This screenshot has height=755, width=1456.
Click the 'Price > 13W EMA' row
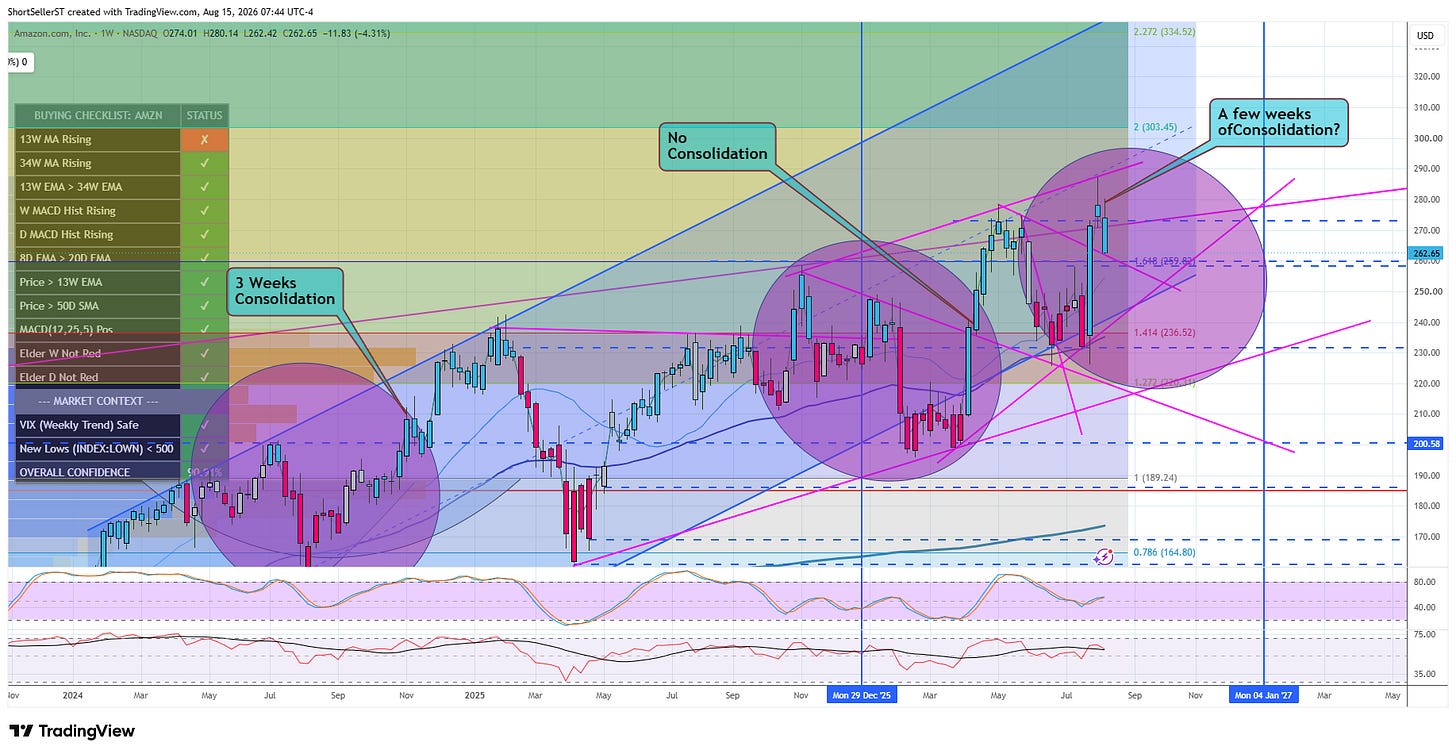point(97,282)
